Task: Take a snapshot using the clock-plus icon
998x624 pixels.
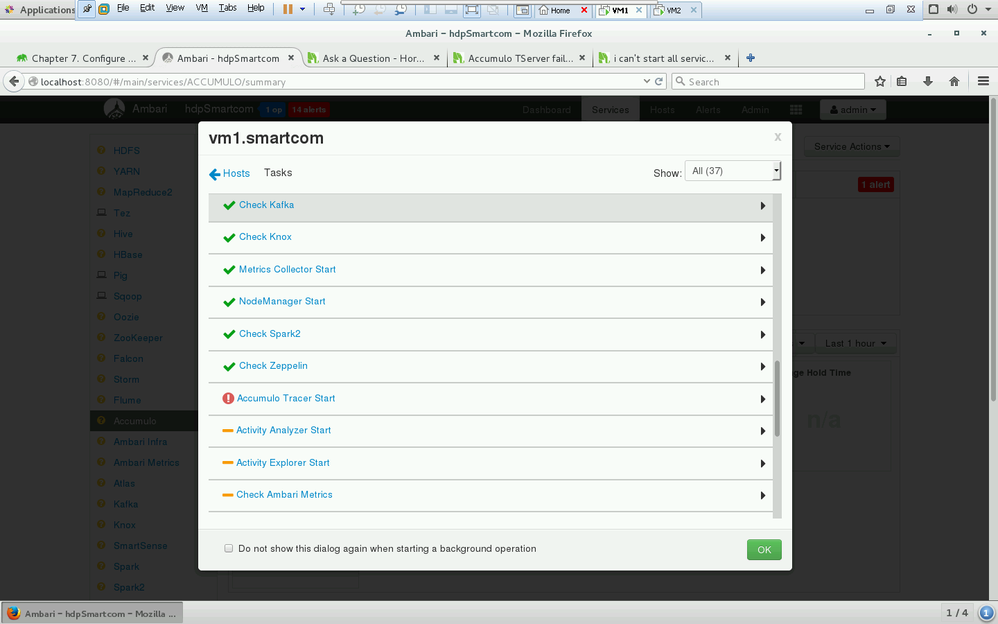Action: [x=360, y=10]
